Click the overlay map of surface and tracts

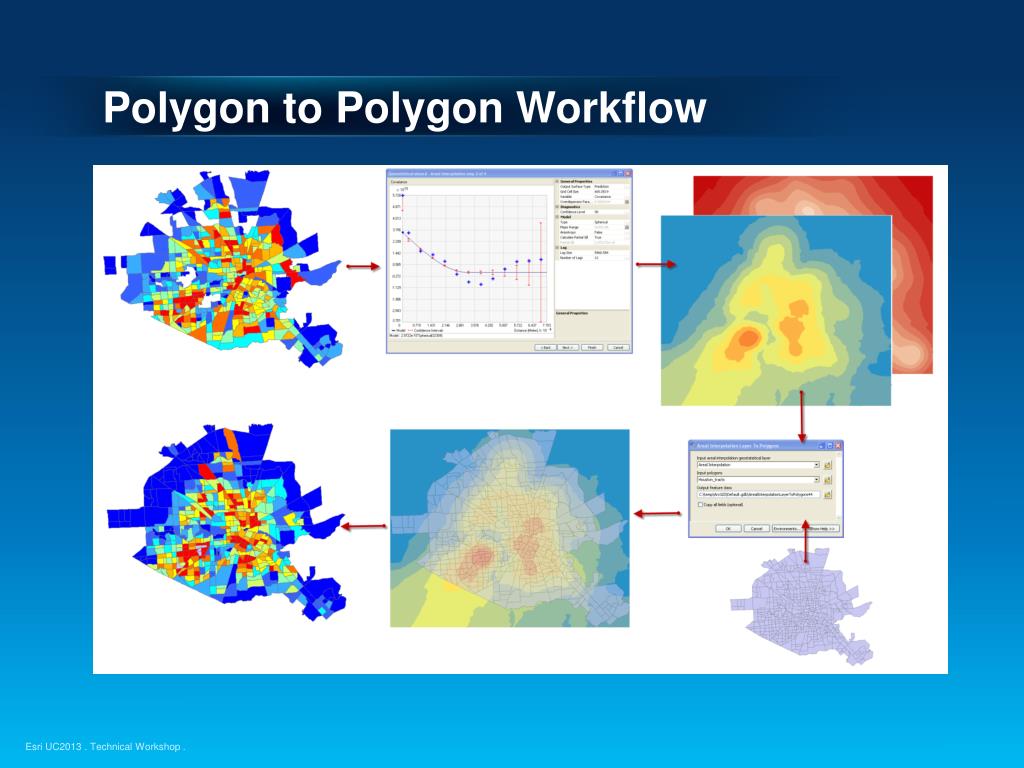click(509, 528)
